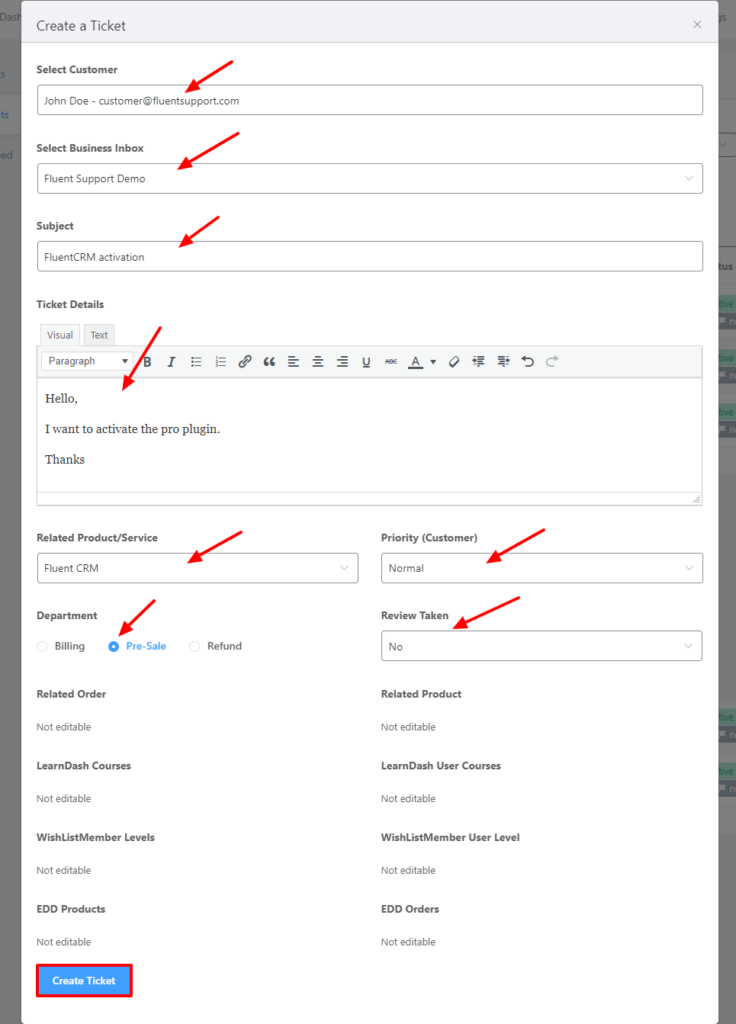Click into the ticket details text area
The image size is (736, 1024).
coord(370,435)
